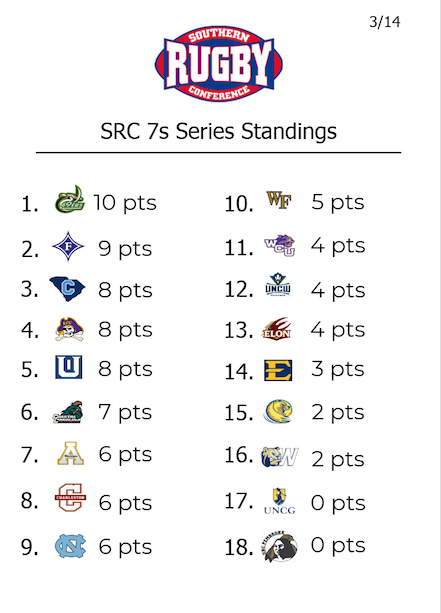Image resolution: width=441 pixels, height=613 pixels.
Task: Select the UNC interlocking NC logo
Action: click(70, 546)
